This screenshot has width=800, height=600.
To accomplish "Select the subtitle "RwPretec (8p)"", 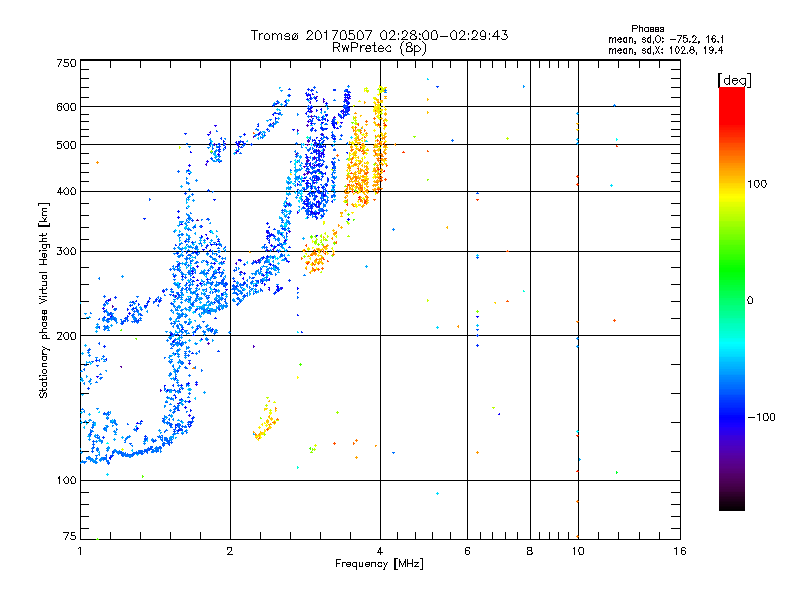I will pyautogui.click(x=379, y=48).
